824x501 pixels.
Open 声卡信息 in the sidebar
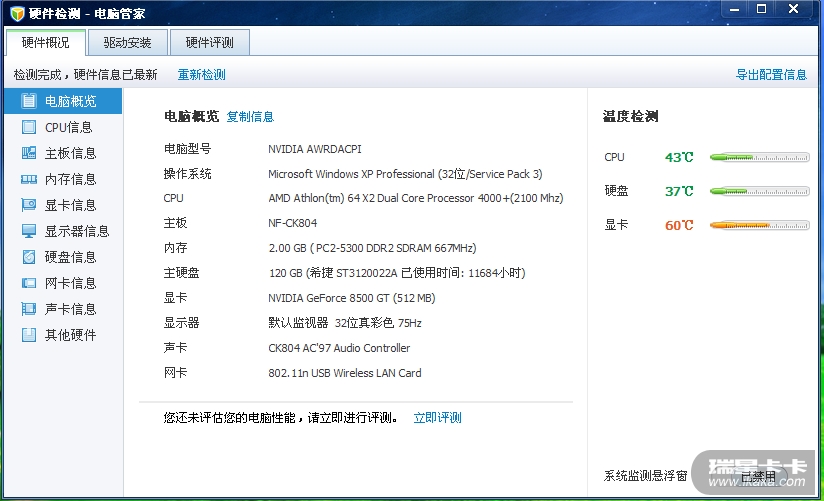pyautogui.click(x=63, y=309)
